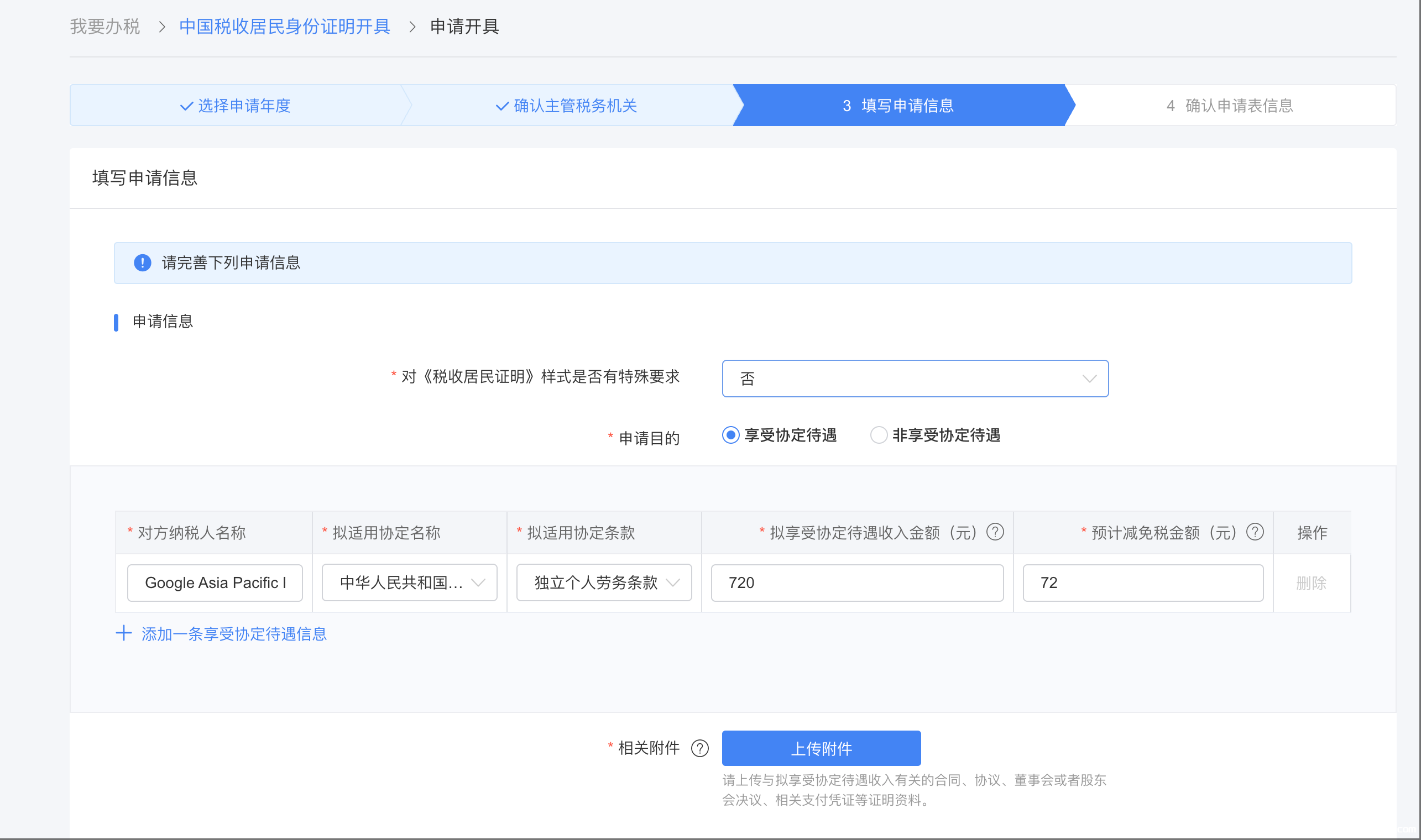Click the 上传附件 button
The height and width of the screenshot is (840, 1421).
pos(821,748)
